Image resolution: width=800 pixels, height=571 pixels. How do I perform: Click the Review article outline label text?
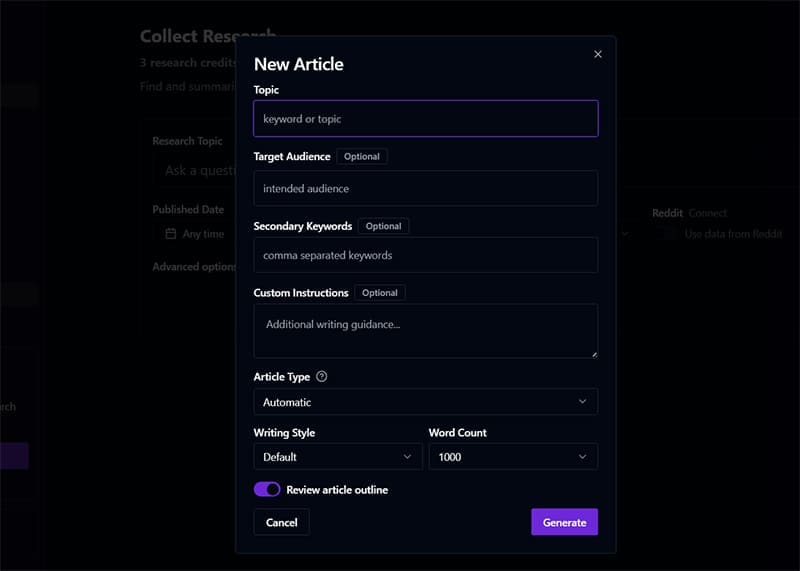coord(337,490)
